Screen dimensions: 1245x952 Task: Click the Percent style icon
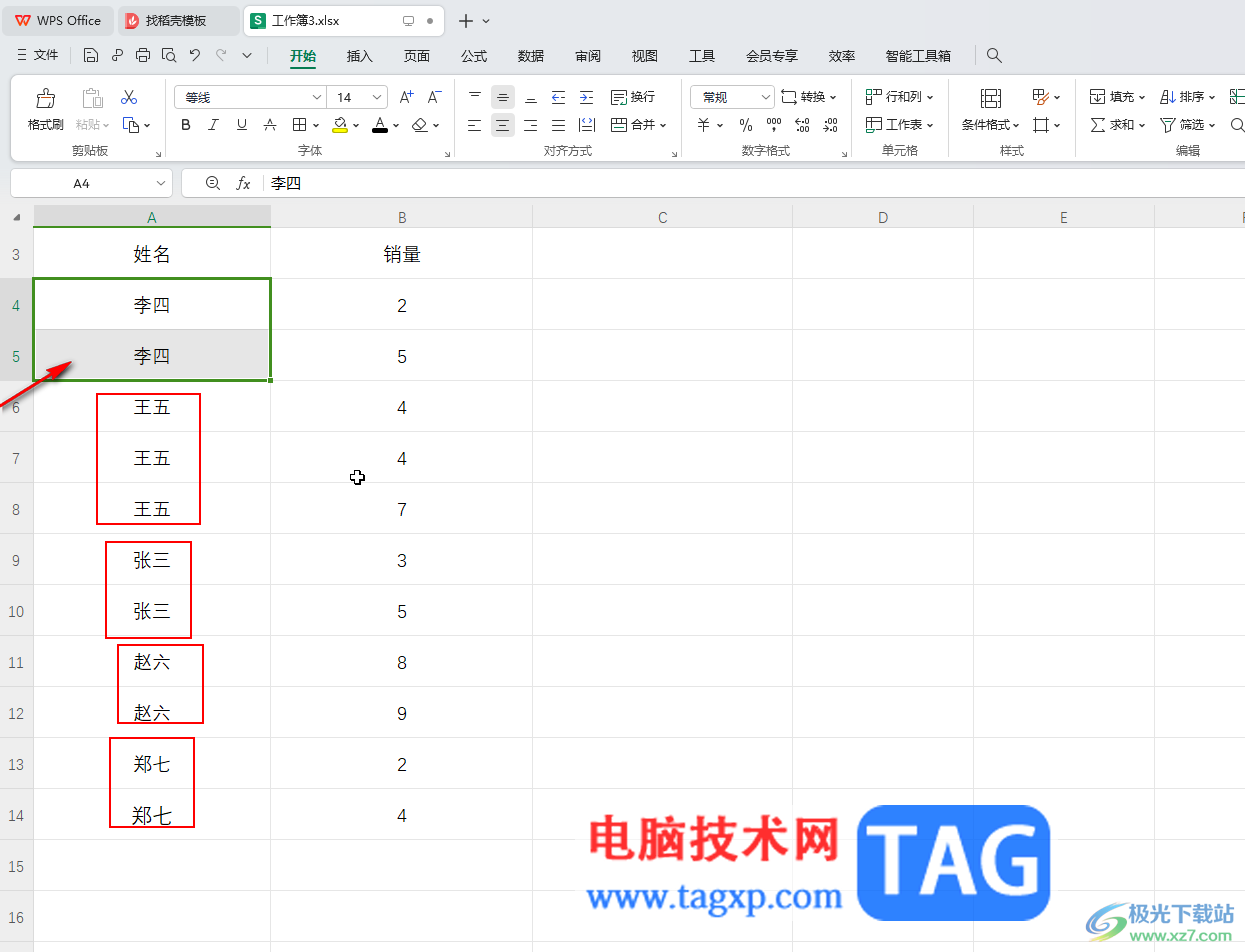[x=745, y=125]
